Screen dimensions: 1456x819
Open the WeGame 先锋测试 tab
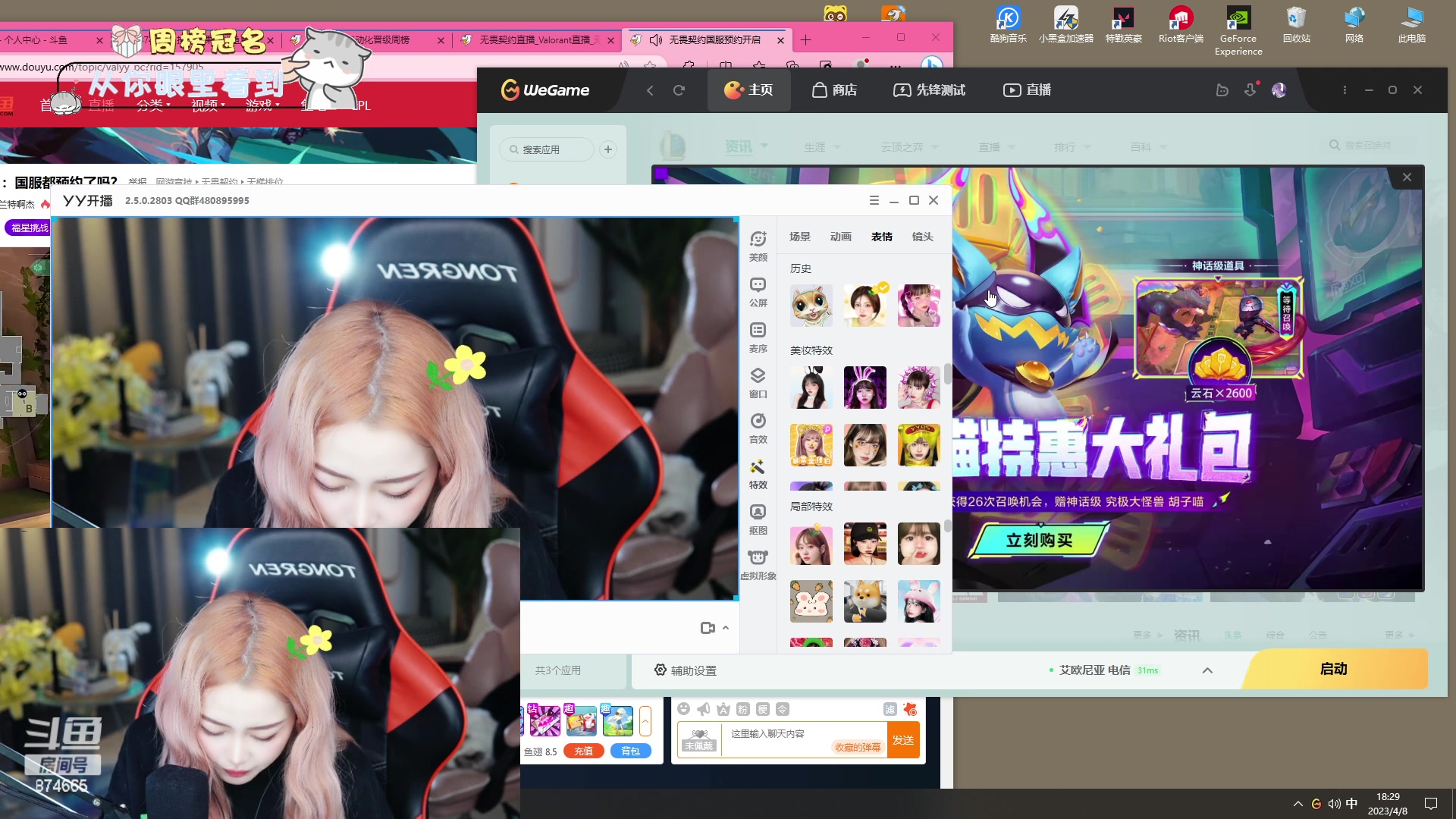pos(930,90)
